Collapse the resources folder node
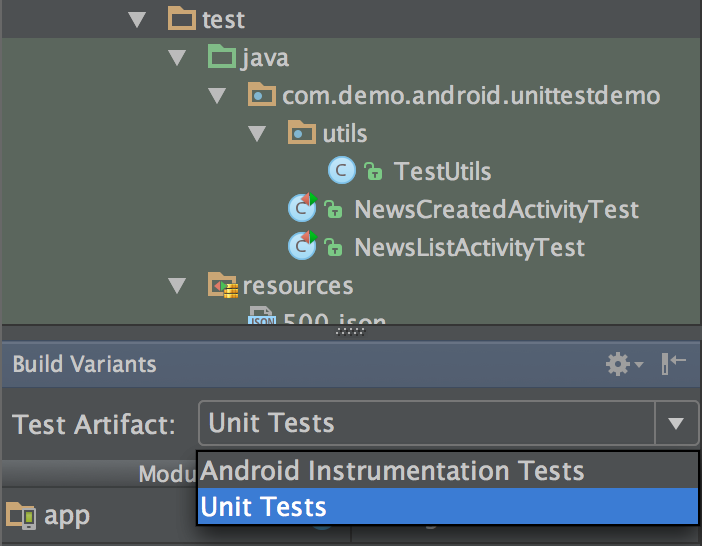 click(177, 286)
